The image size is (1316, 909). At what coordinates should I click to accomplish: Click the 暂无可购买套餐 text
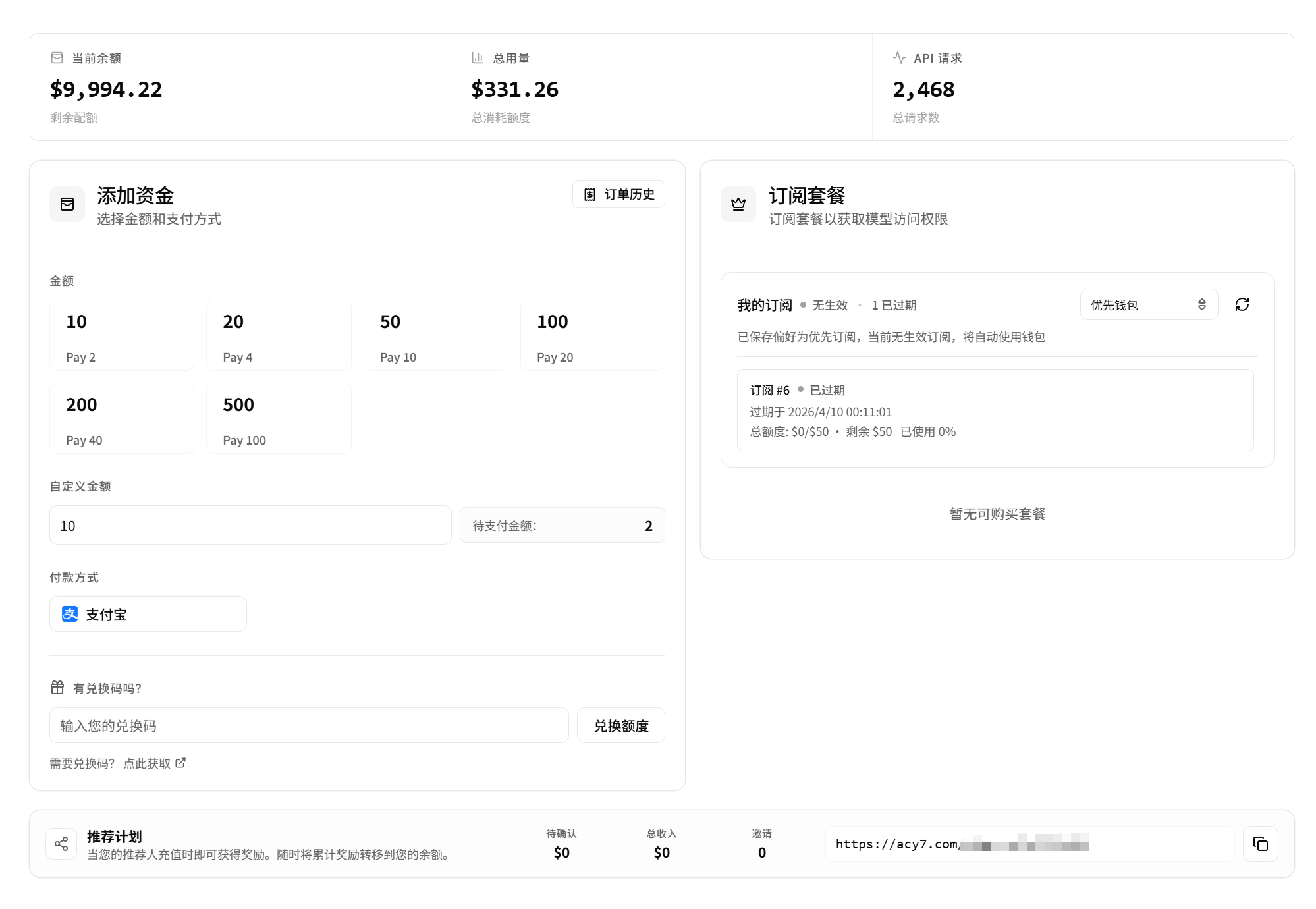coord(997,514)
